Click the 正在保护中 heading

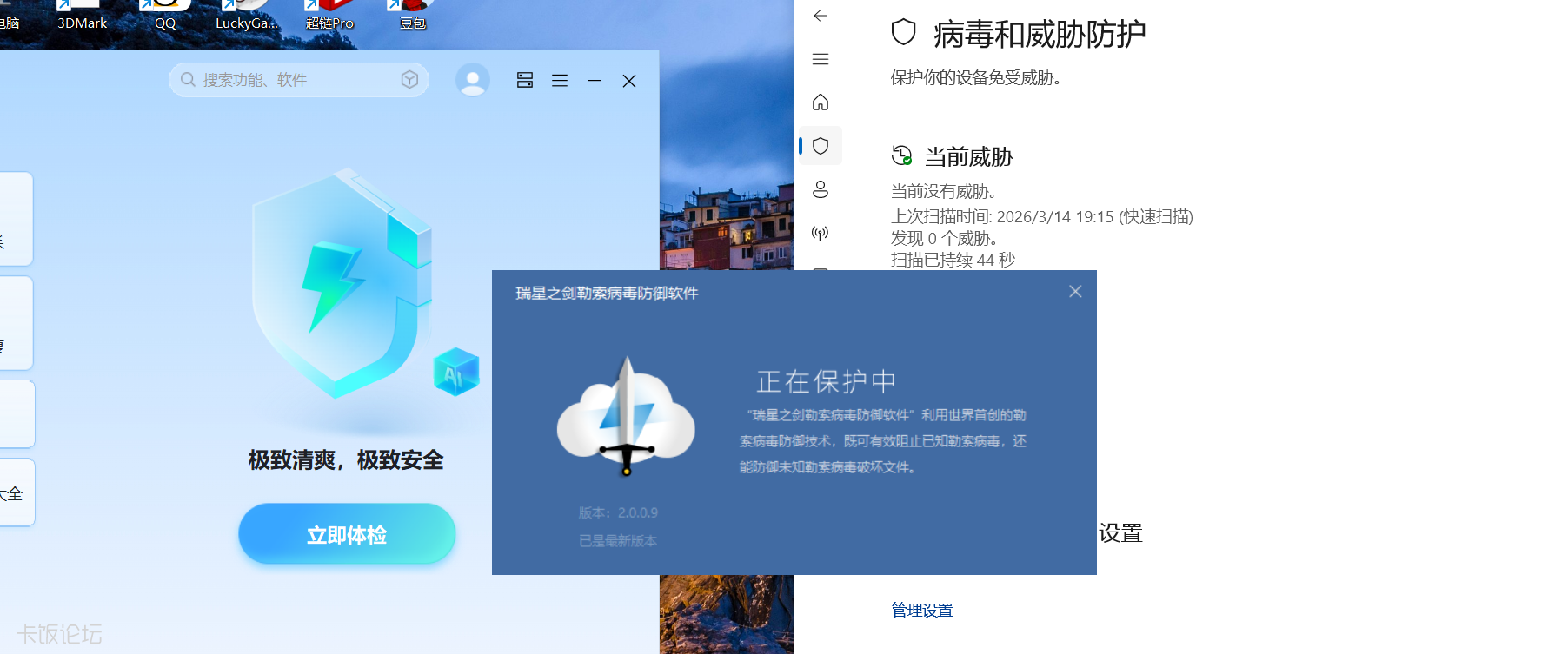pyautogui.click(x=826, y=381)
